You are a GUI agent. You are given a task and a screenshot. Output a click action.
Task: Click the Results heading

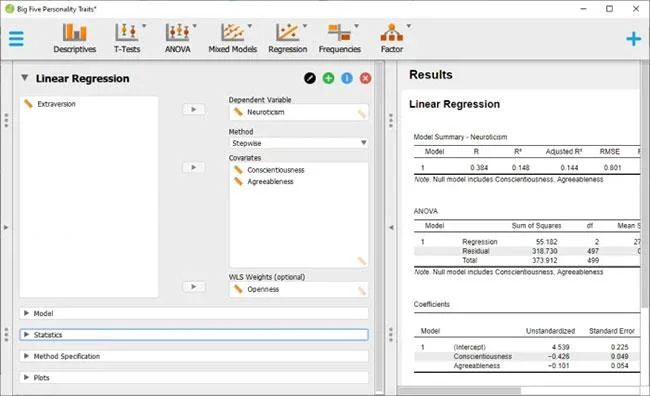point(431,75)
